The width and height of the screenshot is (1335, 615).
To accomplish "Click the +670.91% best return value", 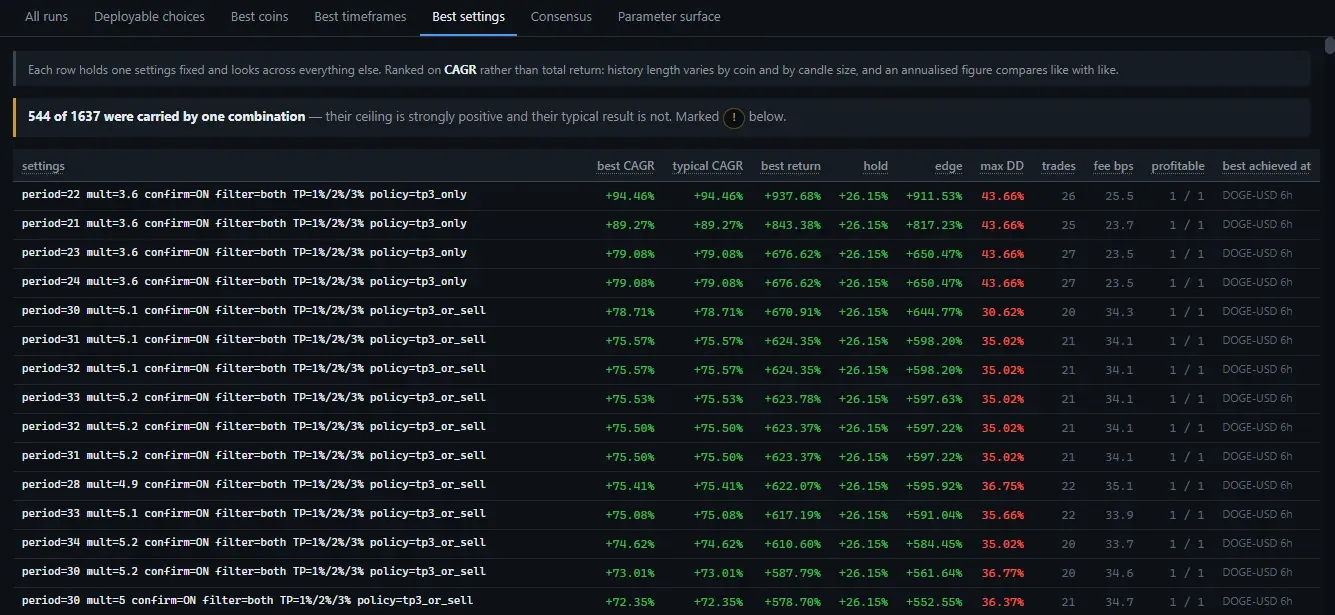I will click(793, 312).
